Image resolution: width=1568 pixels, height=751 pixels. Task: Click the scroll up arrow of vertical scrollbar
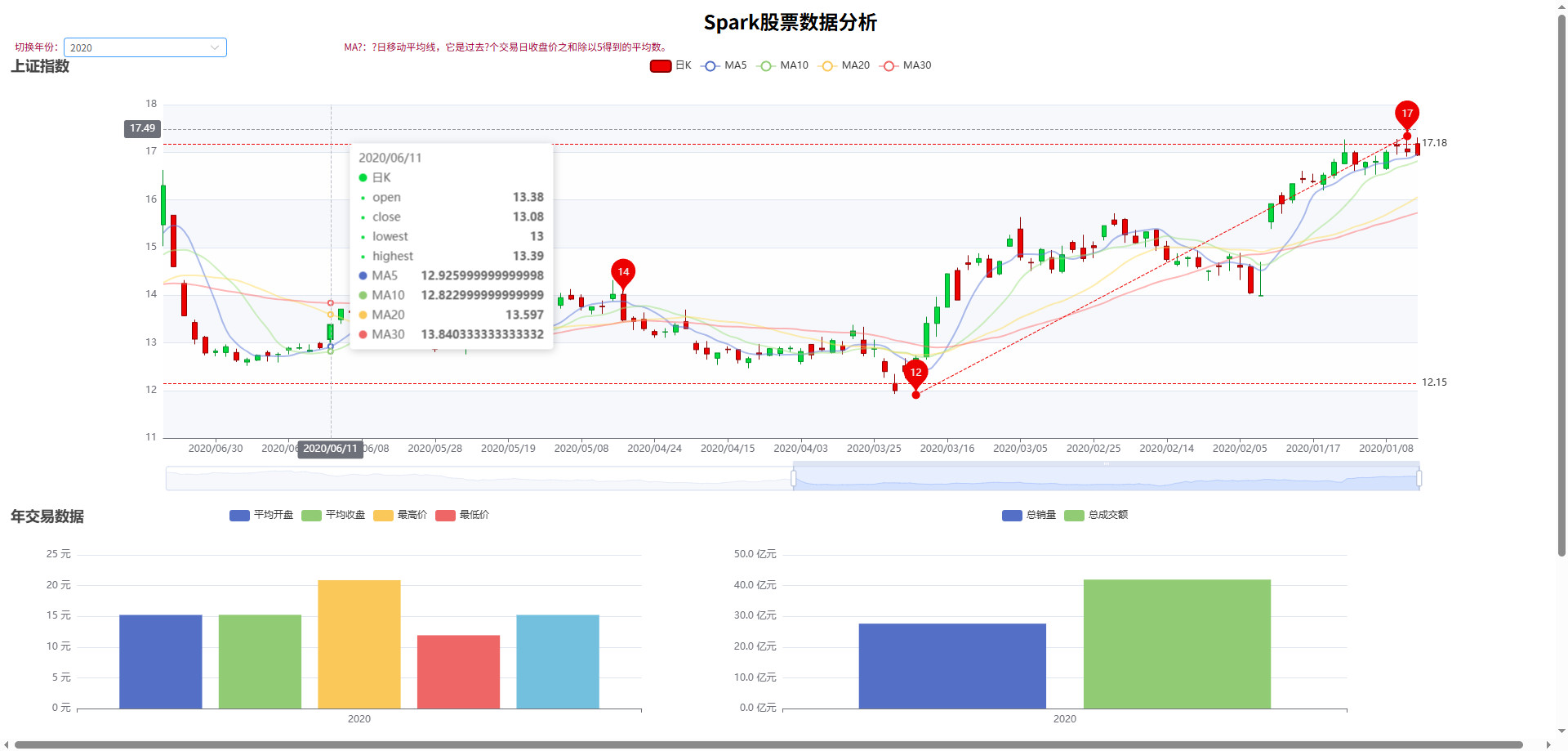1561,7
